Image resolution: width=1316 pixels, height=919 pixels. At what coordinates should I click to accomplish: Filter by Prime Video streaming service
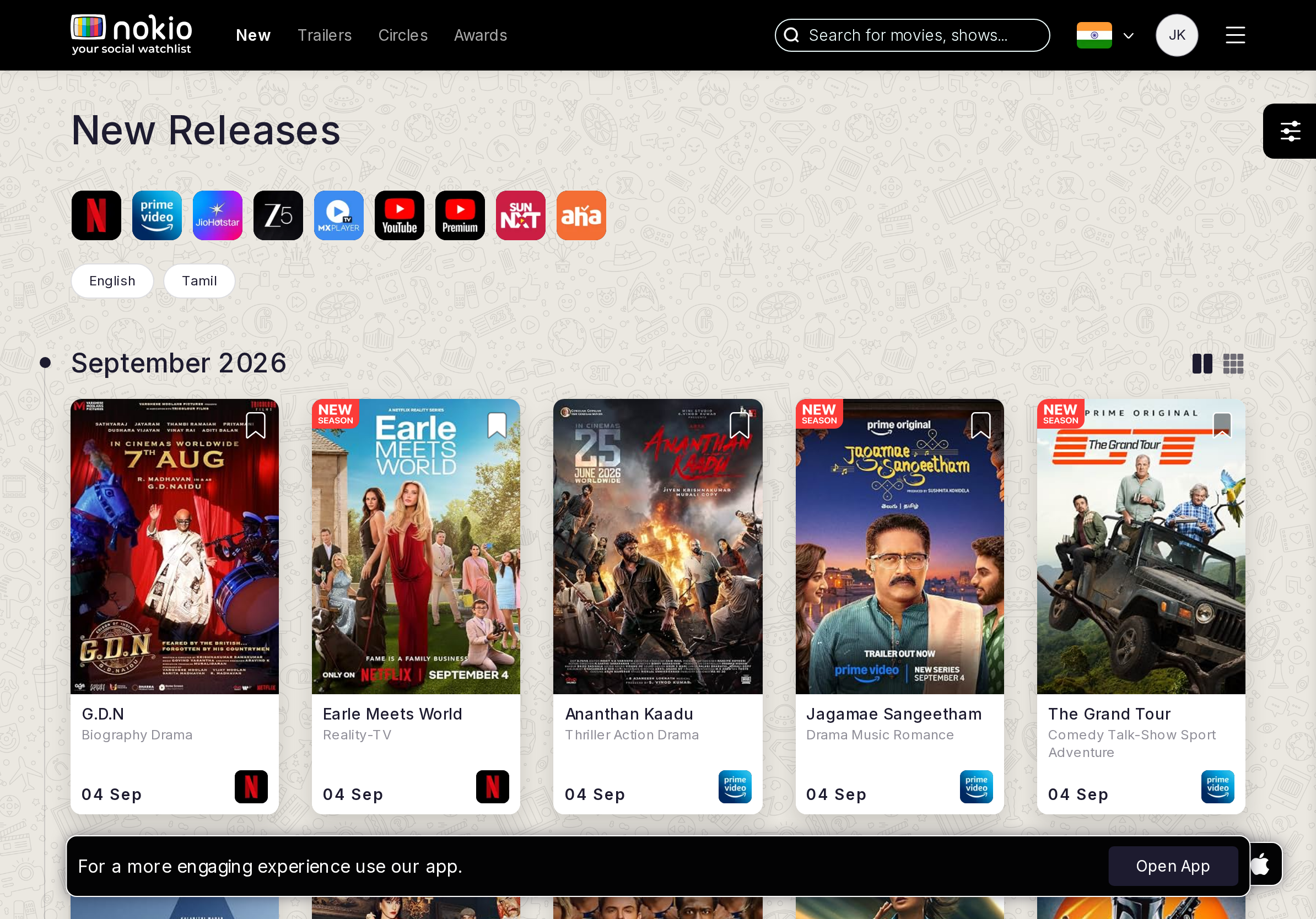click(x=157, y=215)
